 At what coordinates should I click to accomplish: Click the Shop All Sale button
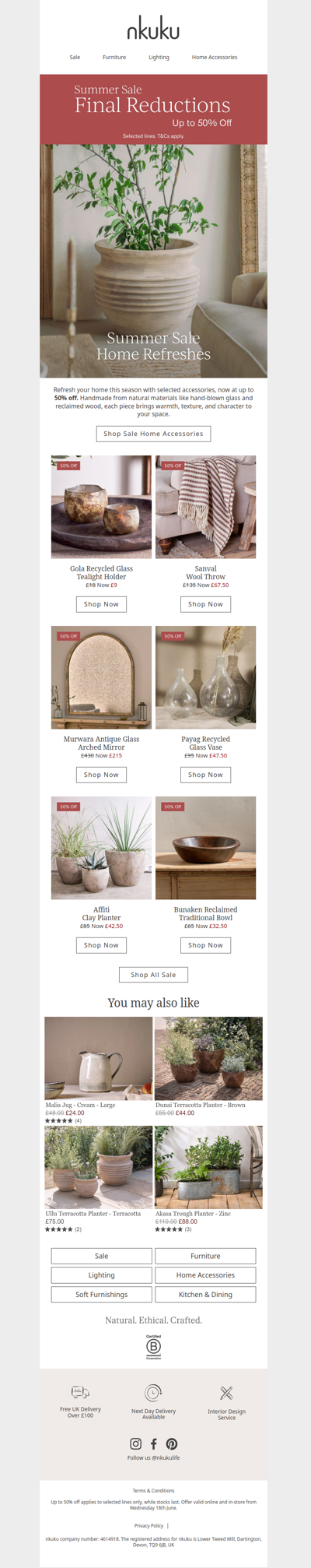click(x=153, y=975)
